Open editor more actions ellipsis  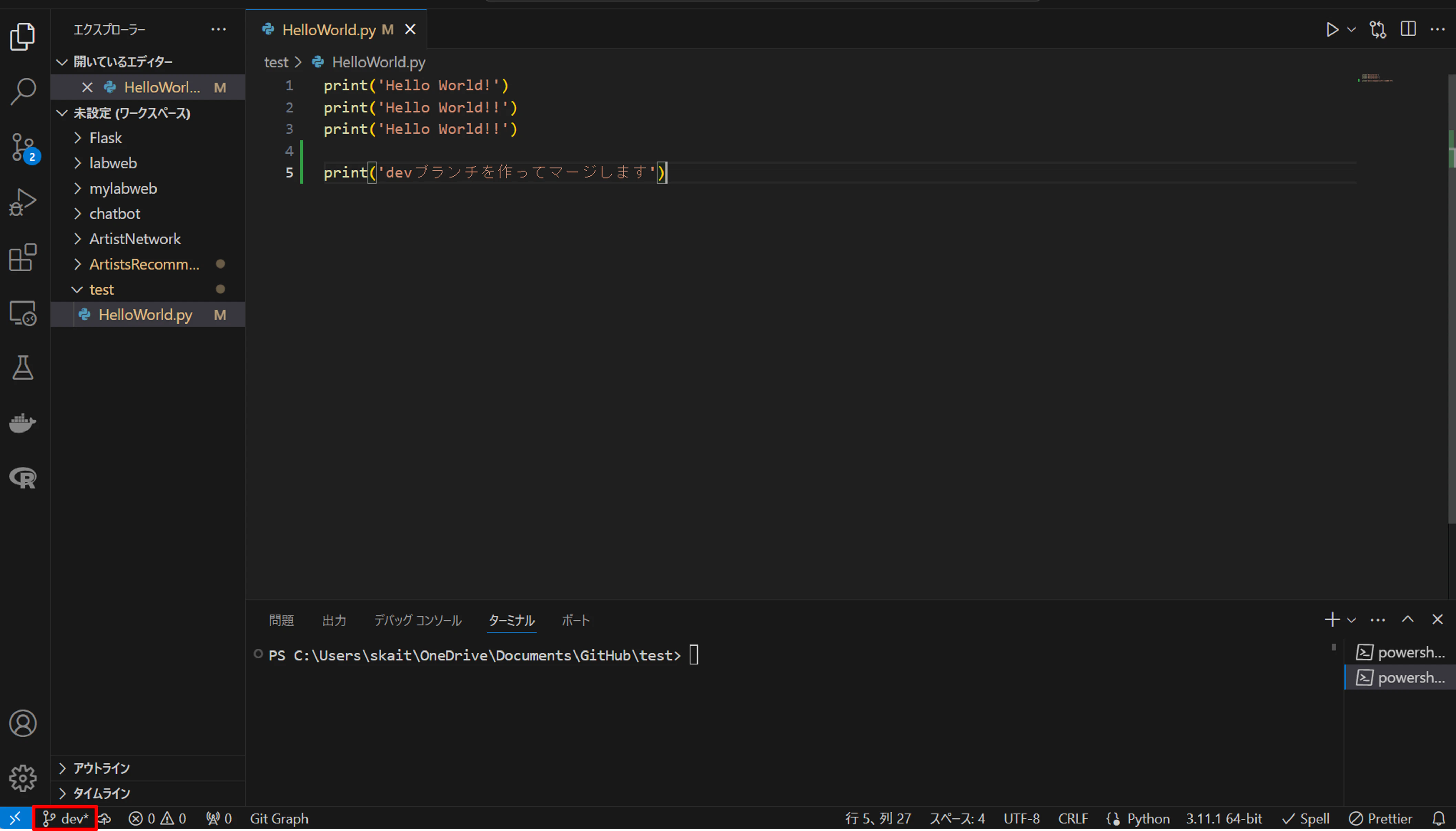coord(1438,29)
